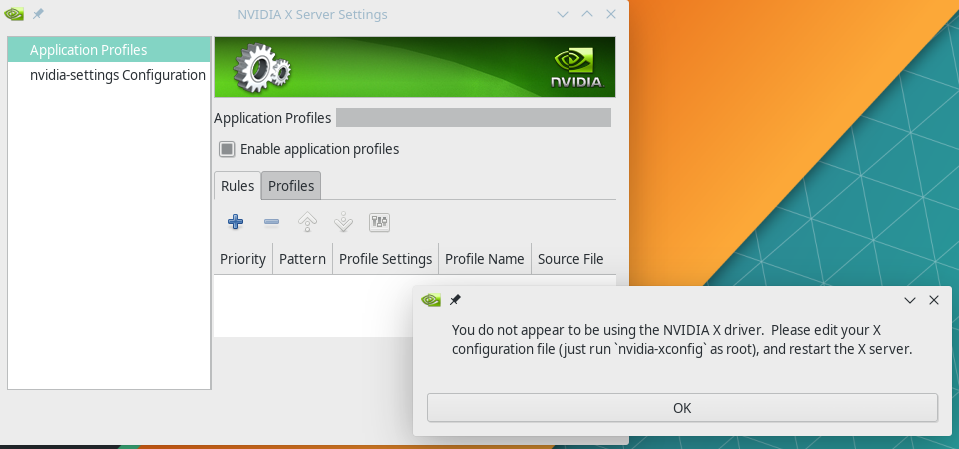Click NVIDIA logo icon in main window titlebar
This screenshot has width=959, height=449.
(x=15, y=15)
